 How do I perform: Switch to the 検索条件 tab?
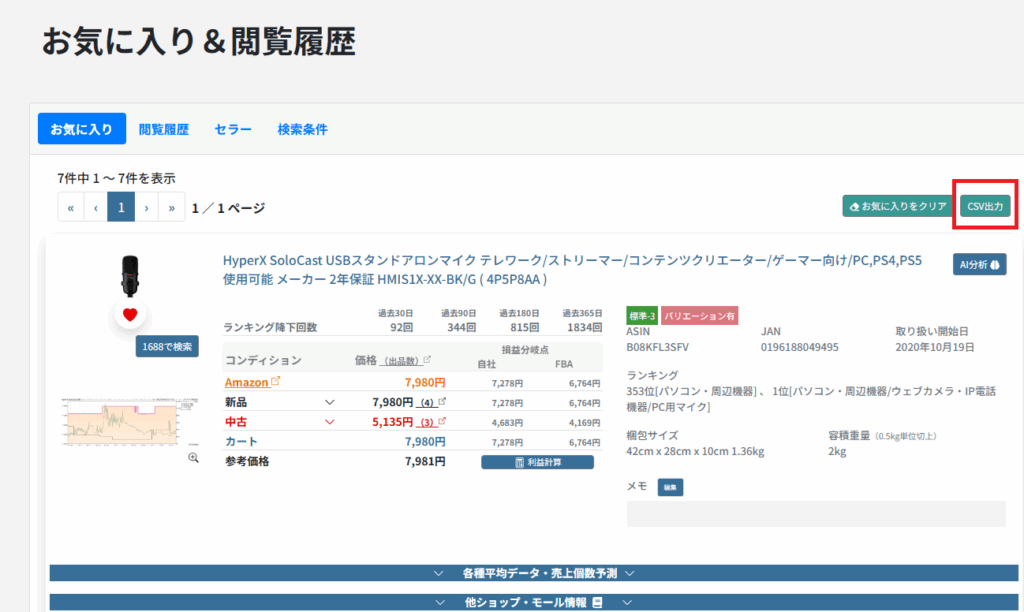[x=302, y=129]
